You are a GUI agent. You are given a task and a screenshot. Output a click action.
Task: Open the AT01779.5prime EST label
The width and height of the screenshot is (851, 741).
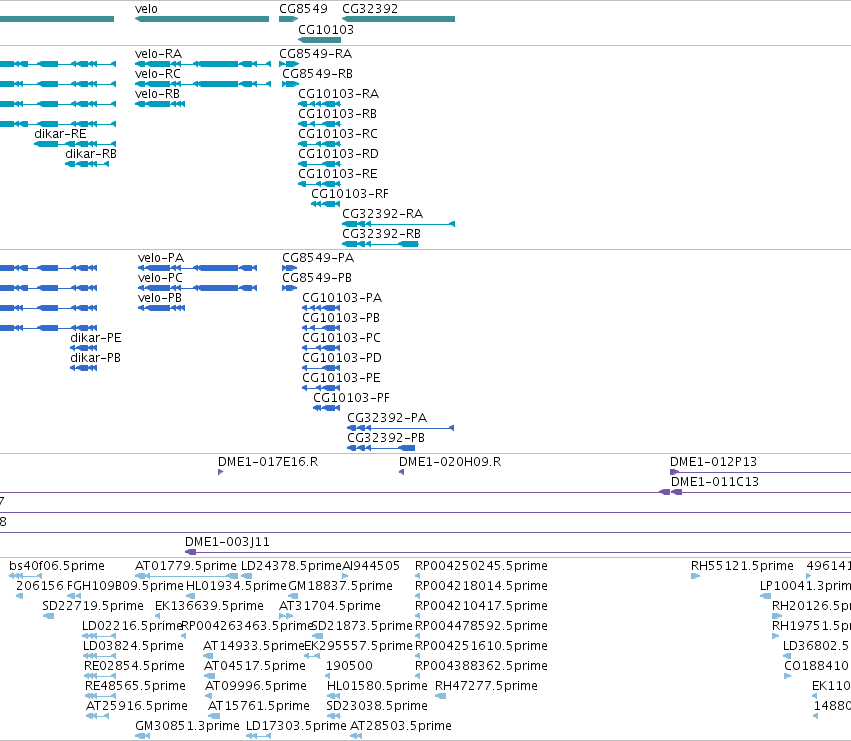click(186, 566)
